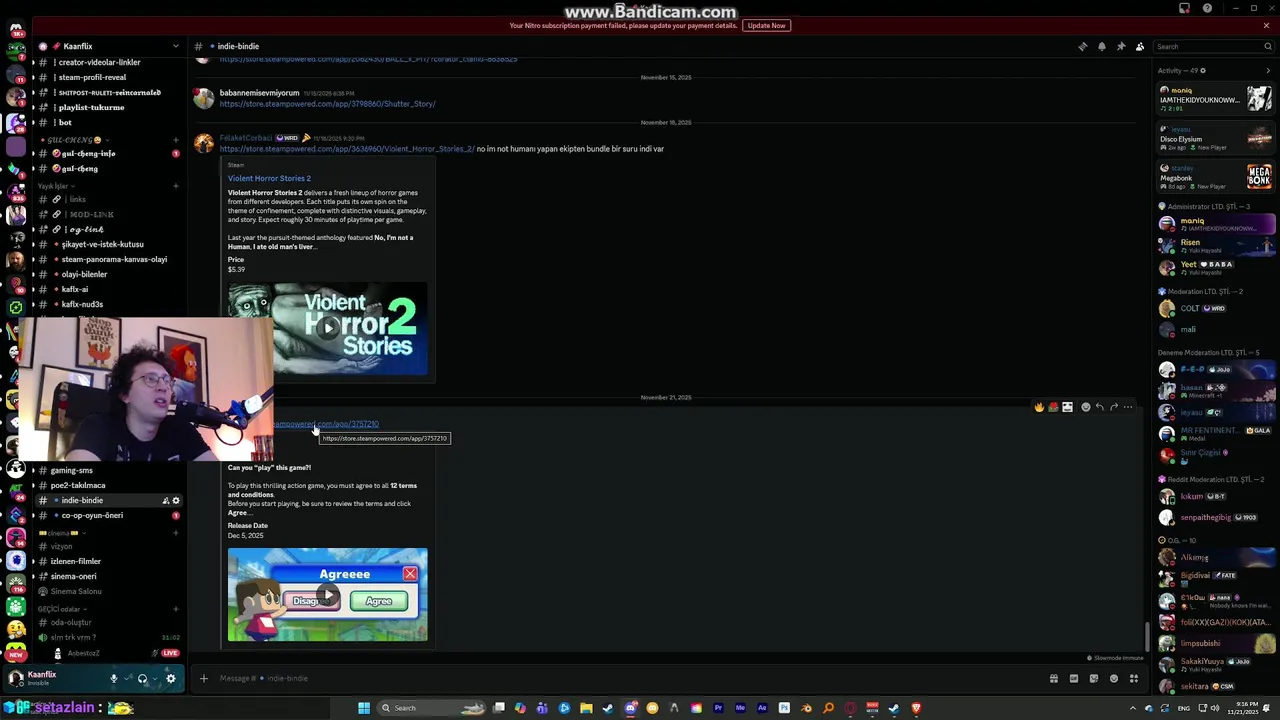Viewport: 1280px width, 720px height.
Task: Open Discord inbox icon in title bar
Action: (1184, 8)
